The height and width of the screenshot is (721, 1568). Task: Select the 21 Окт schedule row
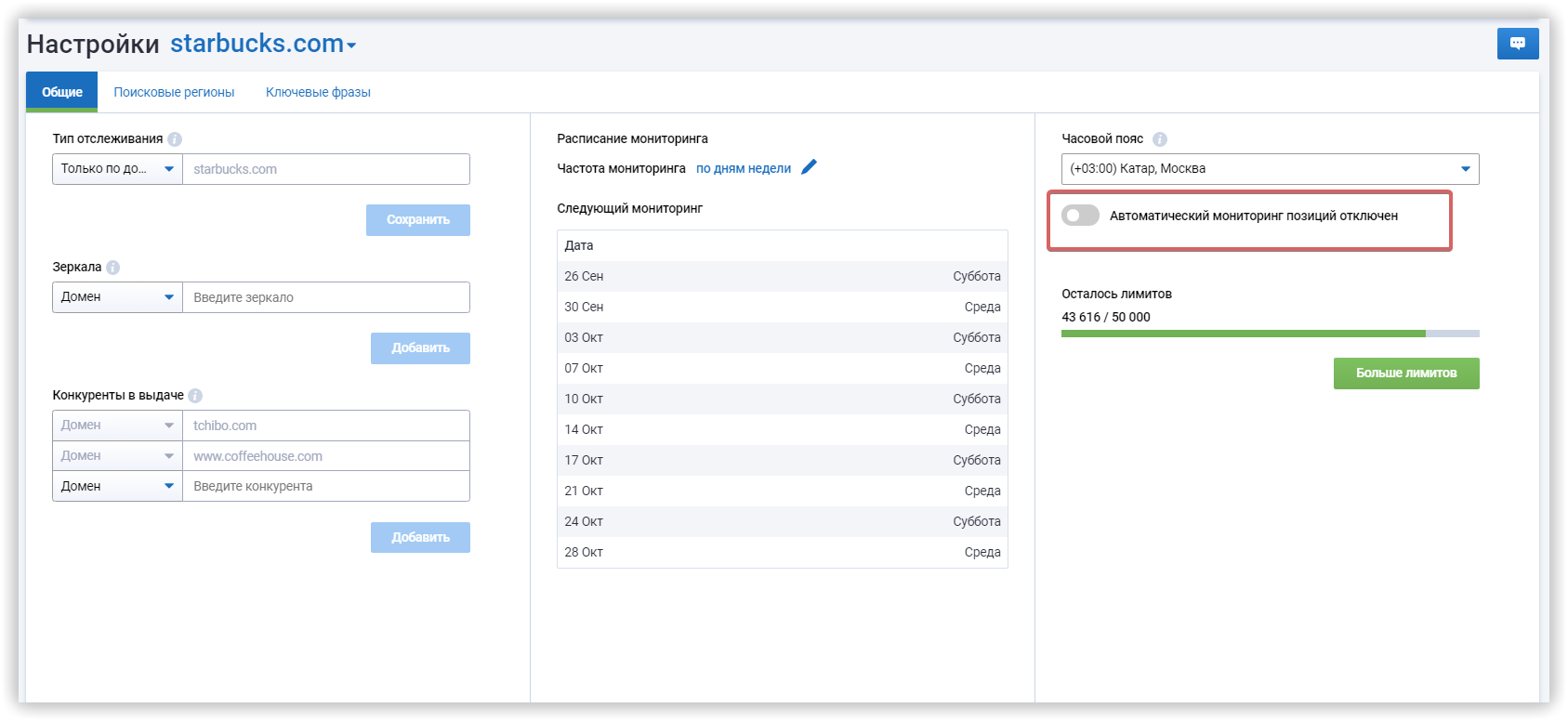tap(783, 491)
